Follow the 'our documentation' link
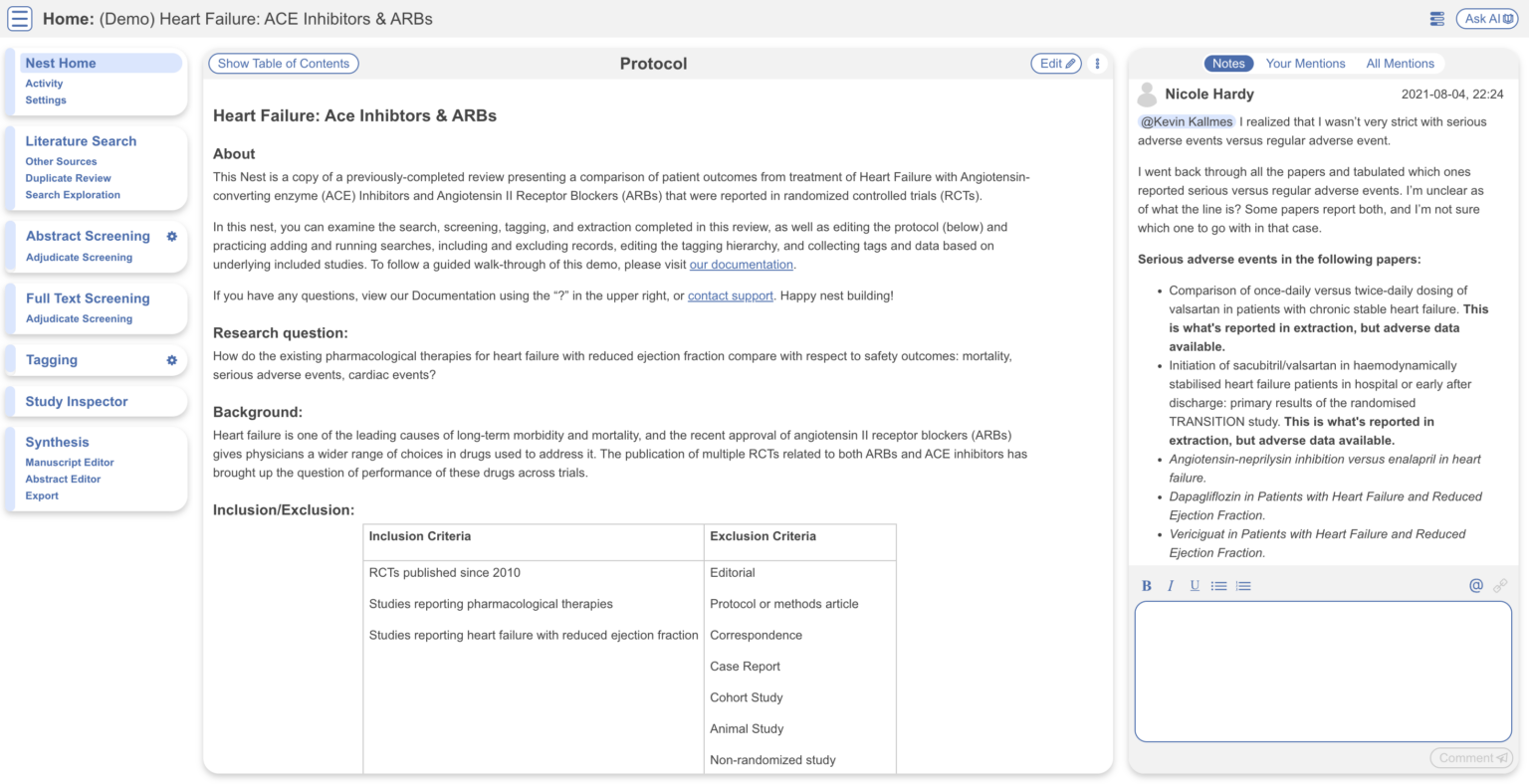Viewport: 1529px width, 784px height. pyautogui.click(x=741, y=265)
